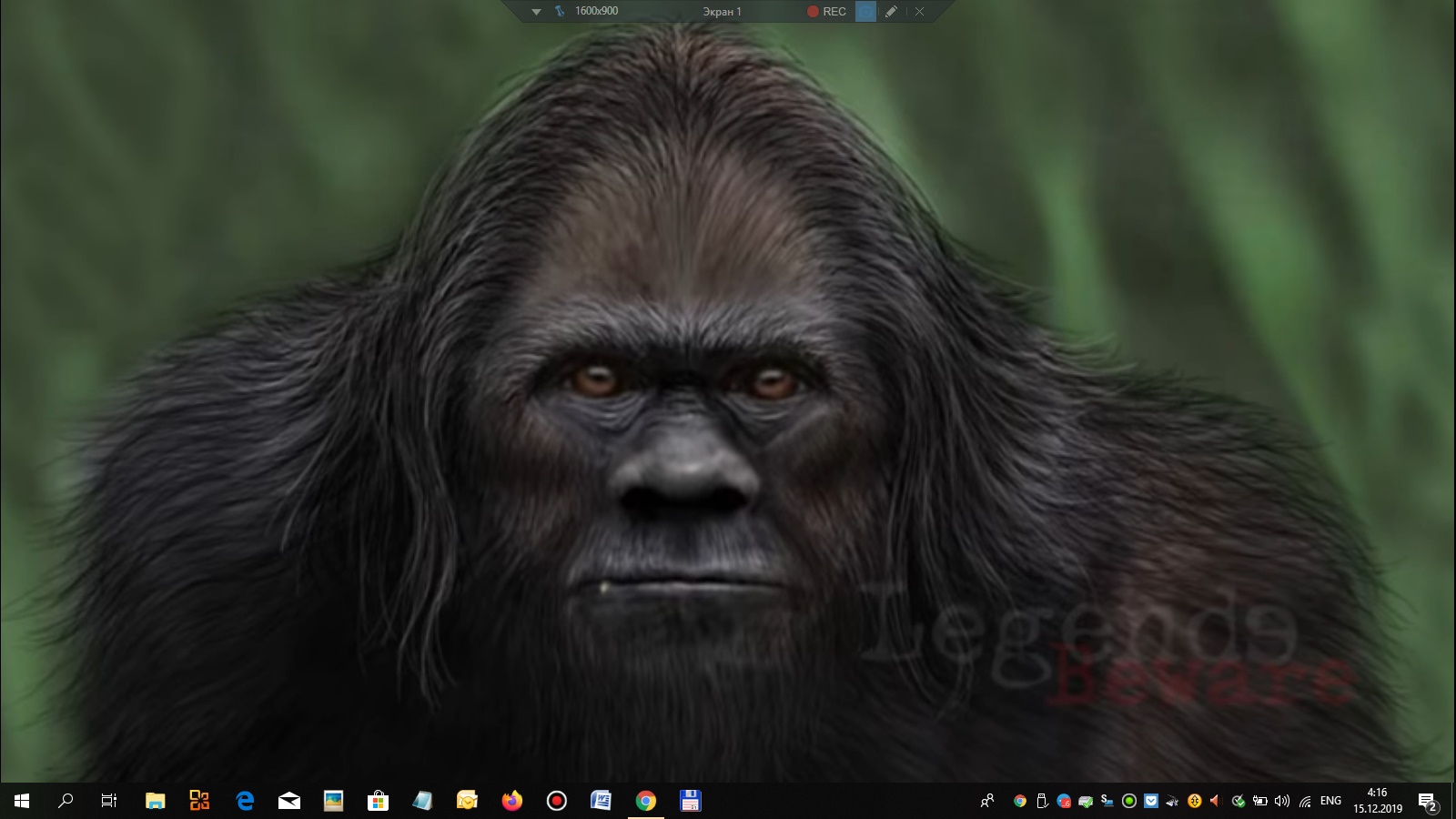The width and height of the screenshot is (1456, 819).
Task: Open the People icon in taskbar
Action: (x=987, y=801)
